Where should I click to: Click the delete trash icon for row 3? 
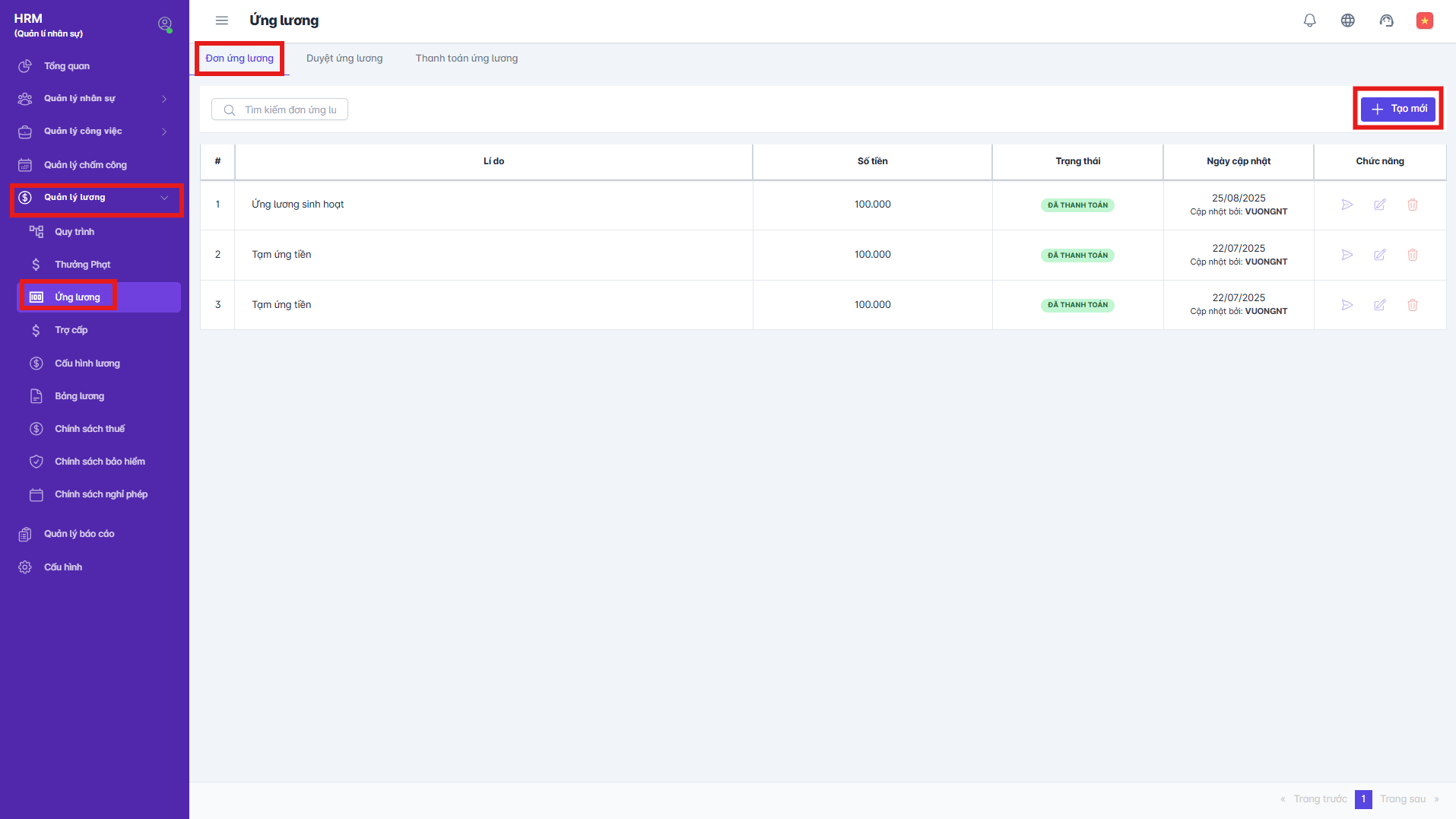tap(1412, 305)
